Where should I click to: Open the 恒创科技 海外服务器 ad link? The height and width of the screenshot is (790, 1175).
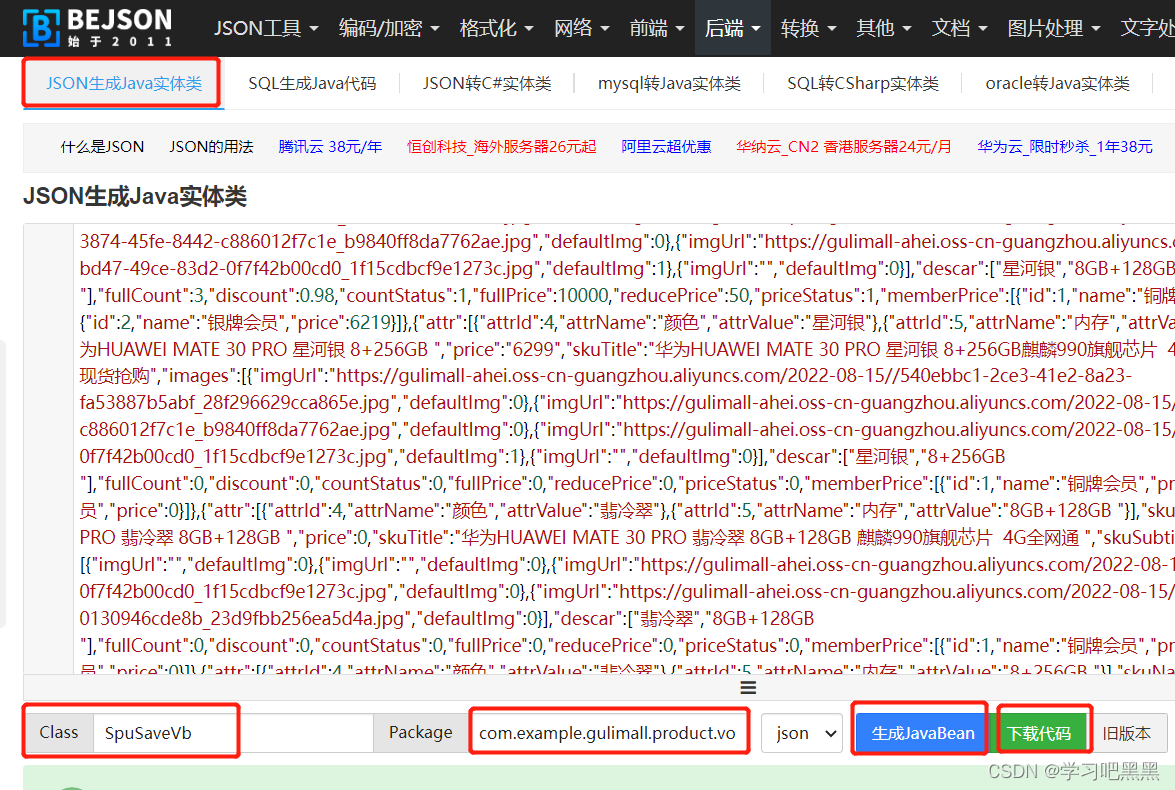click(501, 147)
